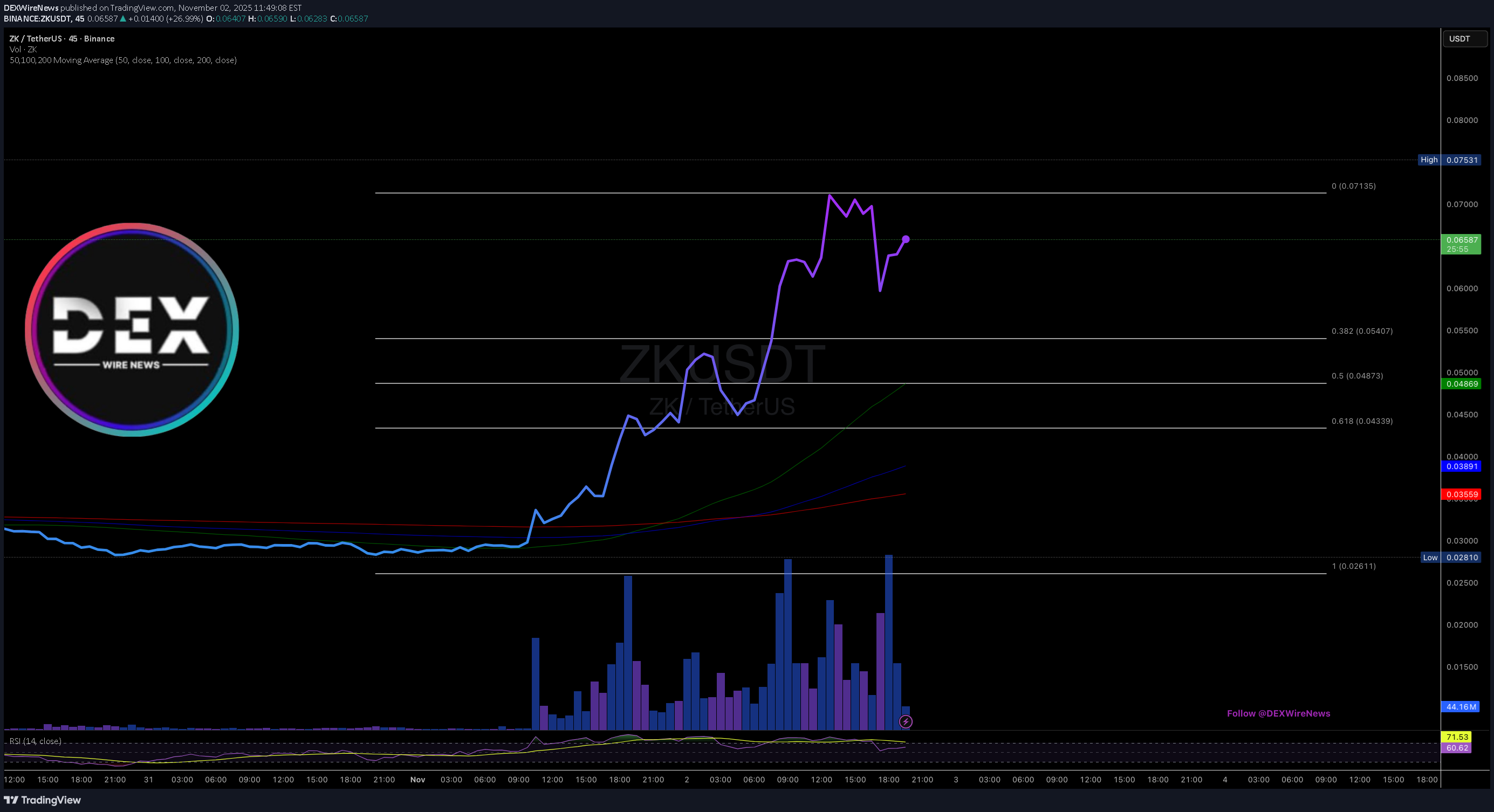1494x812 pixels.
Task: Open the USDT currency selector
Action: [1464, 39]
